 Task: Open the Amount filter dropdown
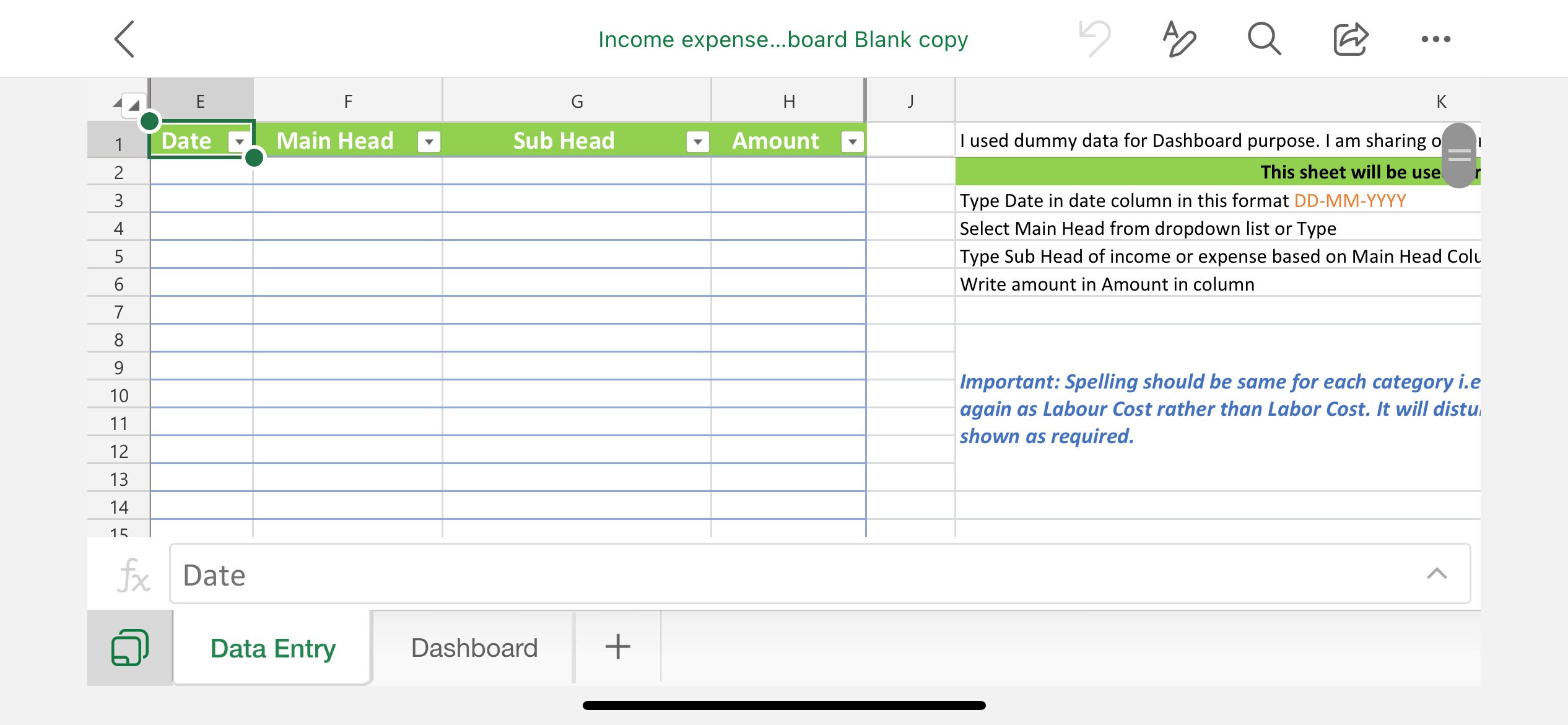[x=851, y=141]
